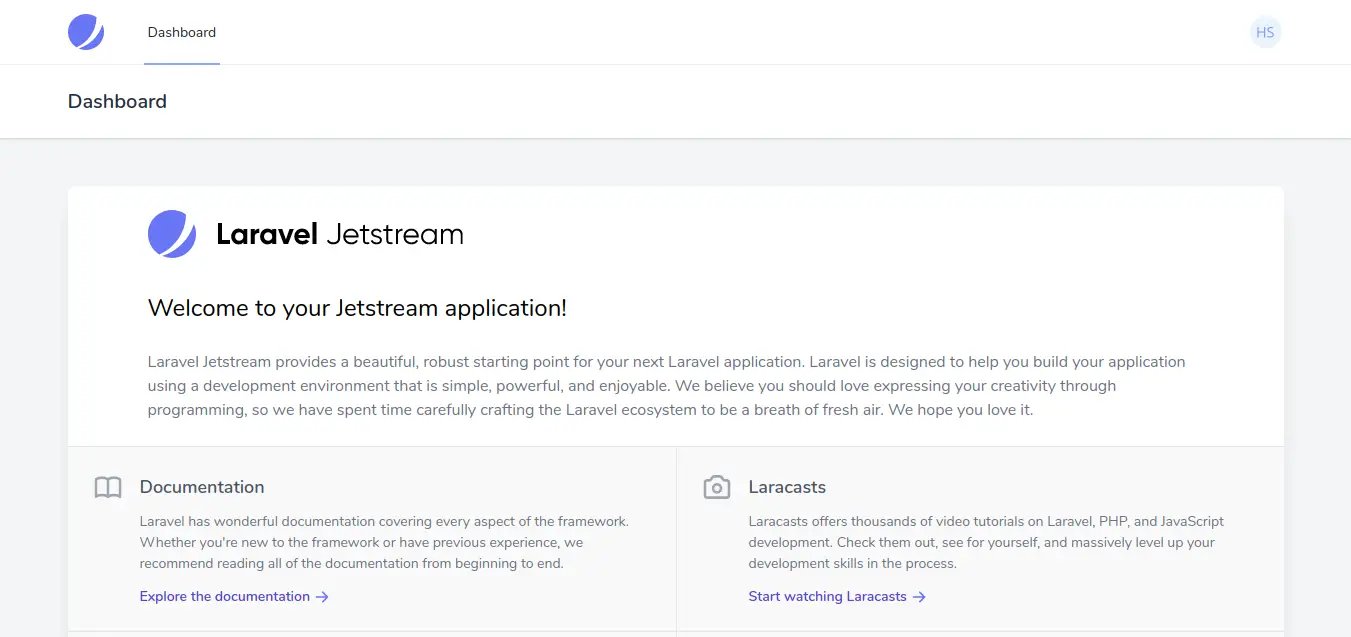Click the large Jetstream logo mark in the welcome card

172,234
